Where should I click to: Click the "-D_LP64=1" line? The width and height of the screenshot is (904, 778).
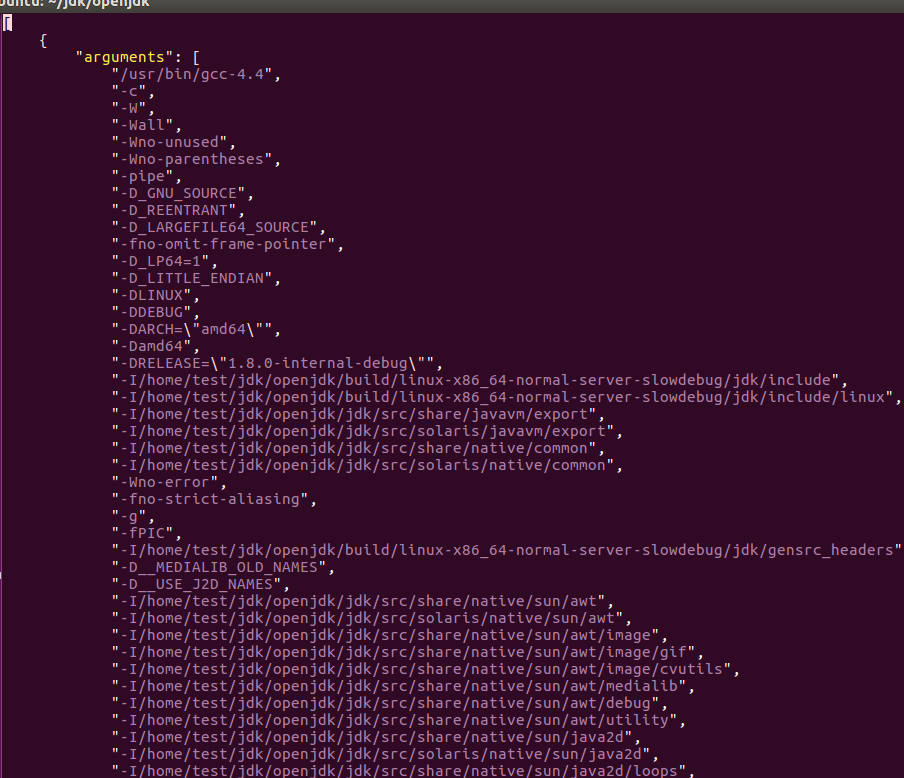[165, 261]
